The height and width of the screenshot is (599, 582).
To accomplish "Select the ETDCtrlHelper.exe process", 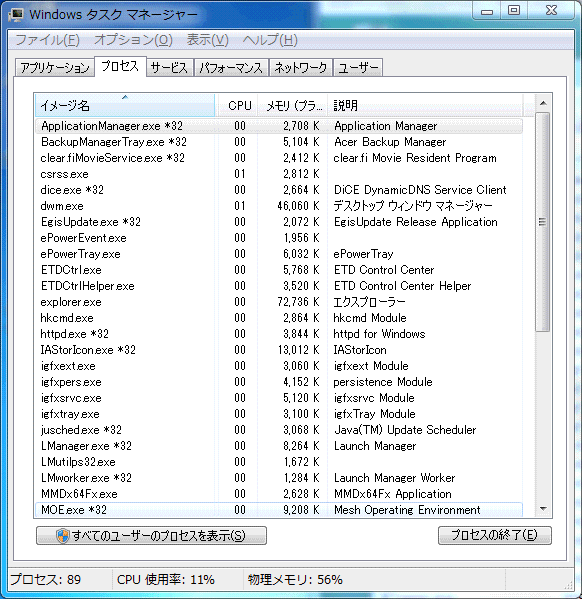I will pyautogui.click(x=279, y=286).
